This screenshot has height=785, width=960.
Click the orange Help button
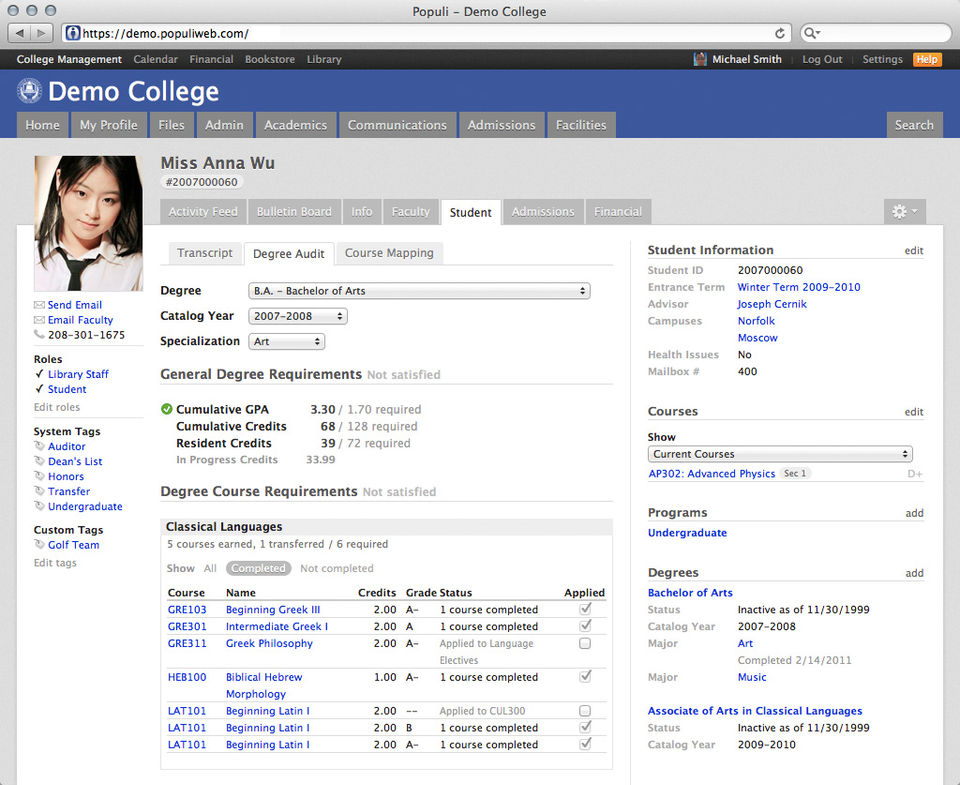tap(927, 60)
